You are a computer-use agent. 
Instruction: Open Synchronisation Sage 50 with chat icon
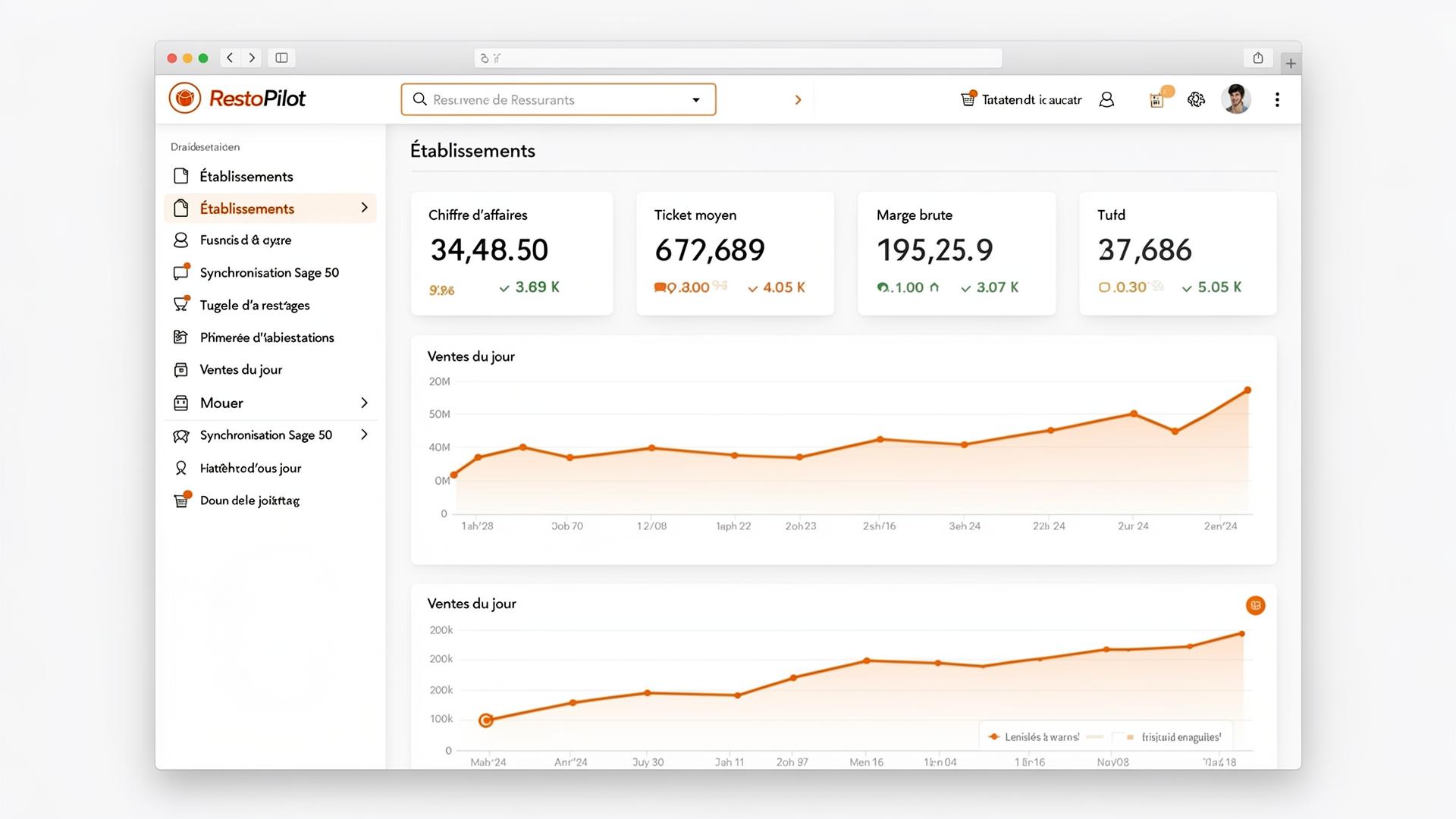pos(270,272)
